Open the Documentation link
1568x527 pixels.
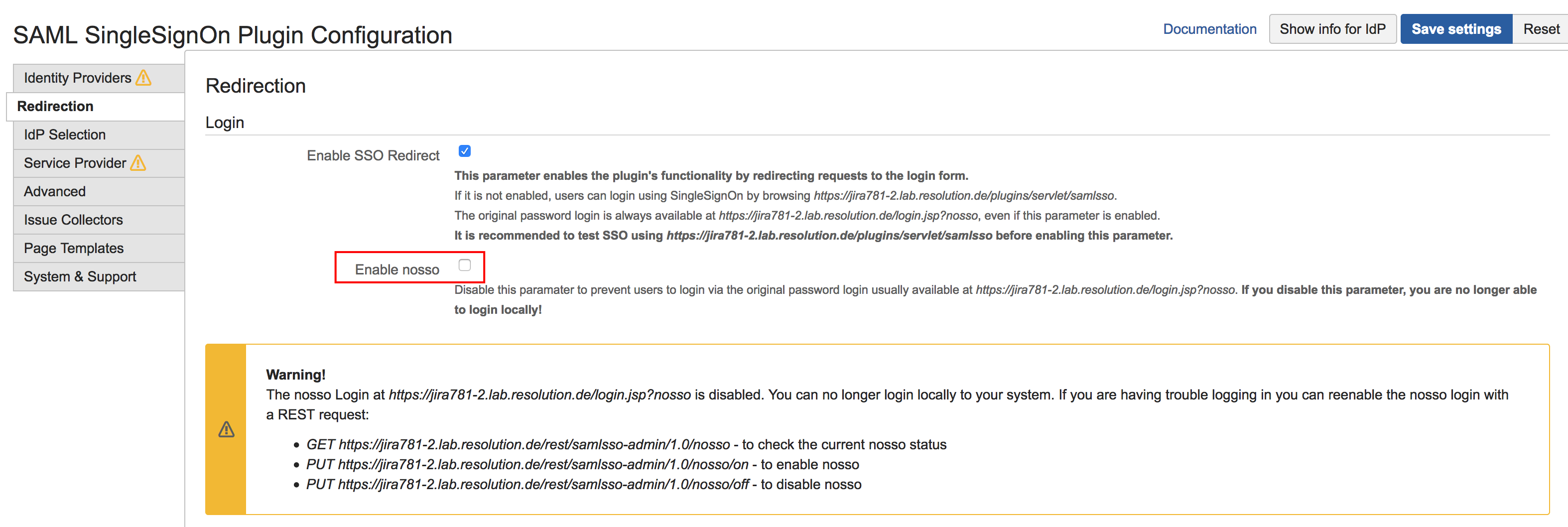coord(1209,29)
